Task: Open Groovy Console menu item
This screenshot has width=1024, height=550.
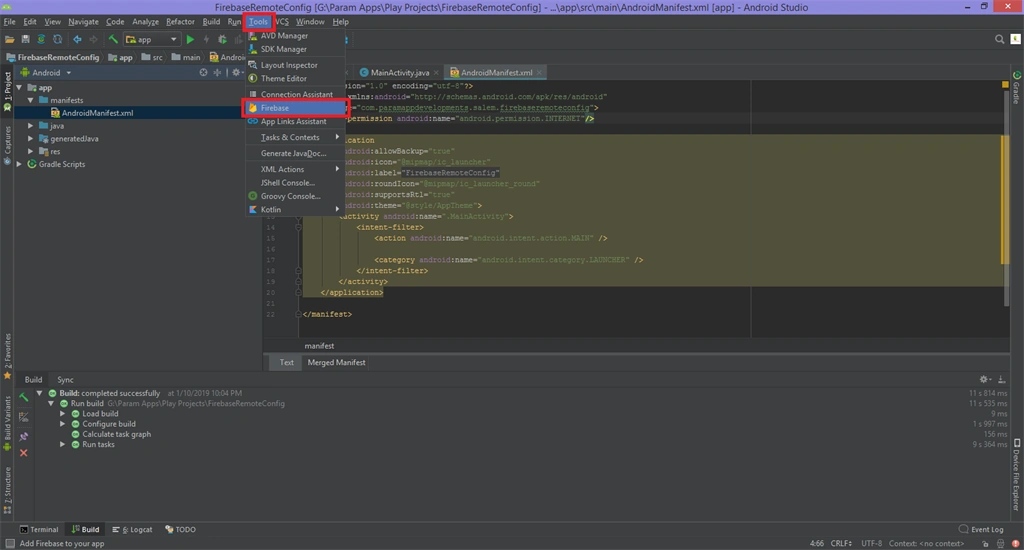Action: (x=296, y=196)
